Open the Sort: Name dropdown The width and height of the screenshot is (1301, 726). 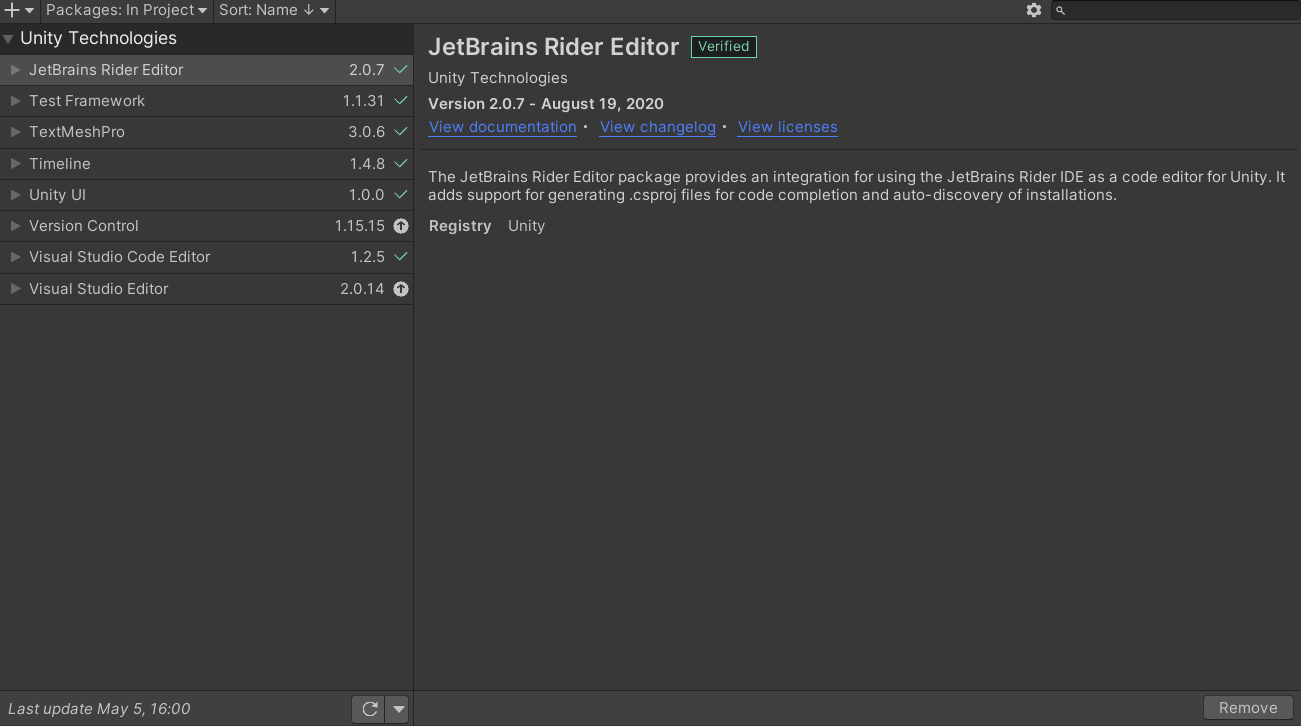(x=274, y=10)
